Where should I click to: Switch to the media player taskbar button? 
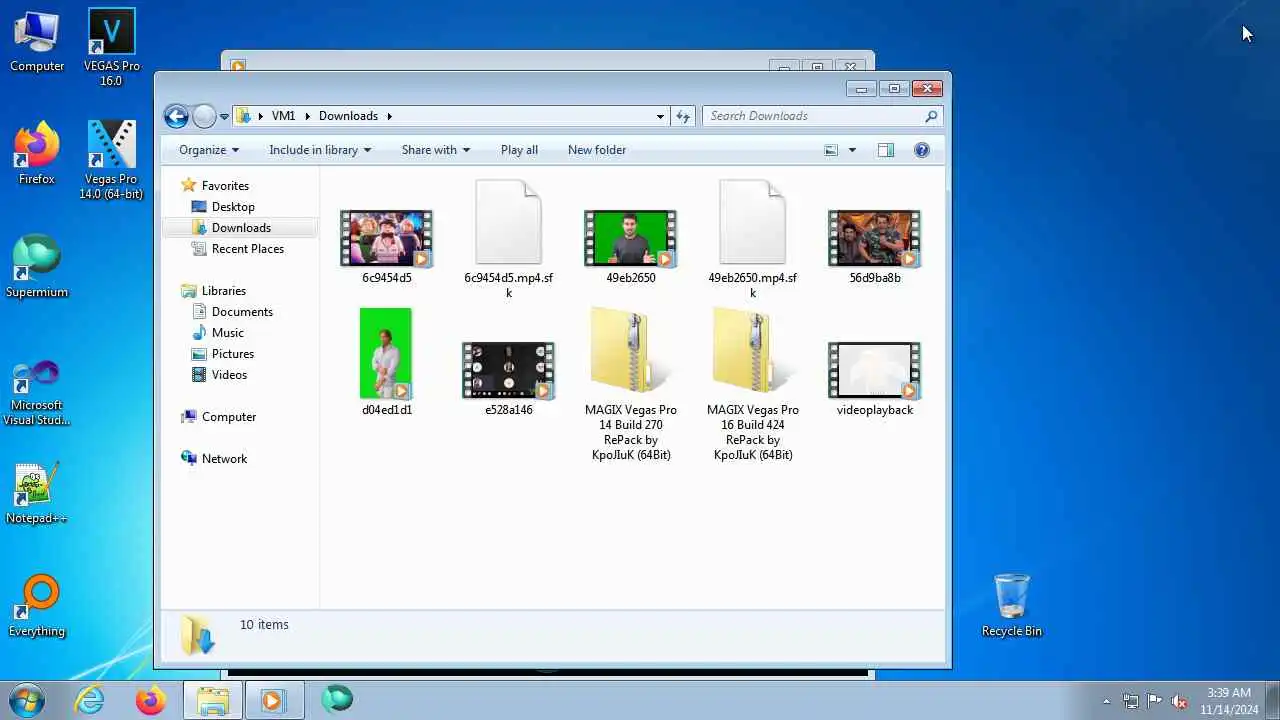[x=273, y=700]
